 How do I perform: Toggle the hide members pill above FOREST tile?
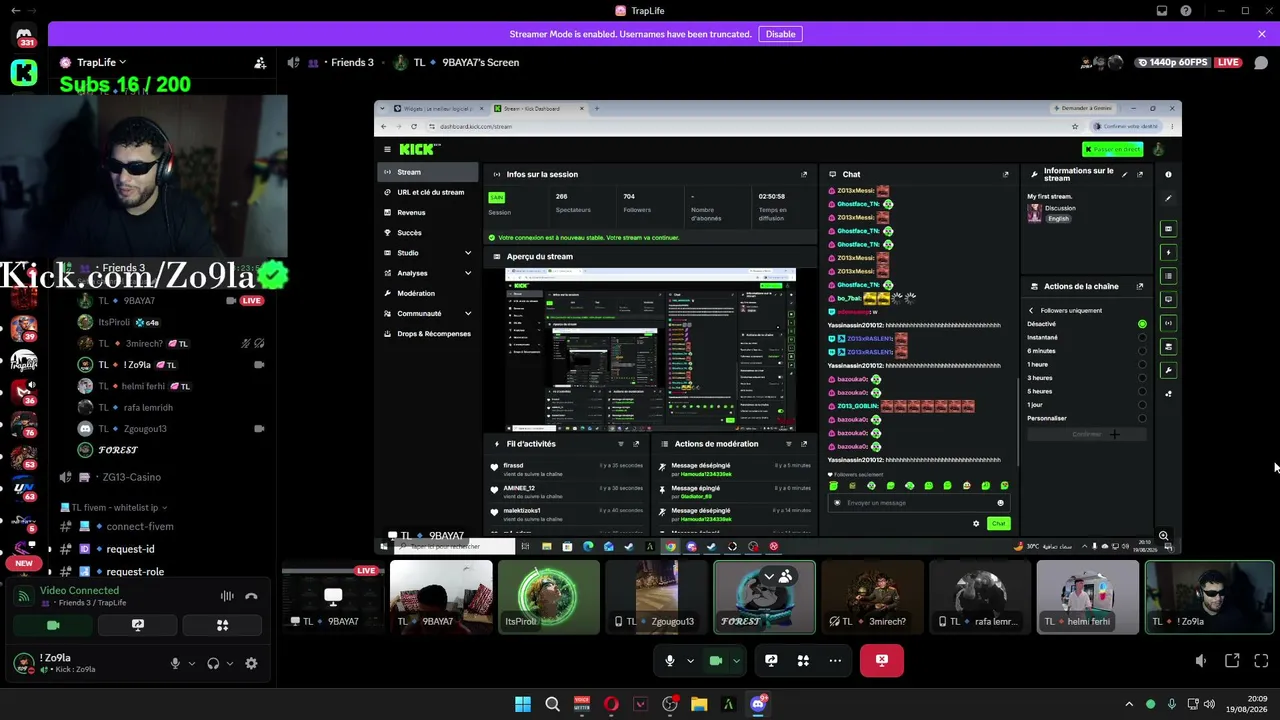777,576
